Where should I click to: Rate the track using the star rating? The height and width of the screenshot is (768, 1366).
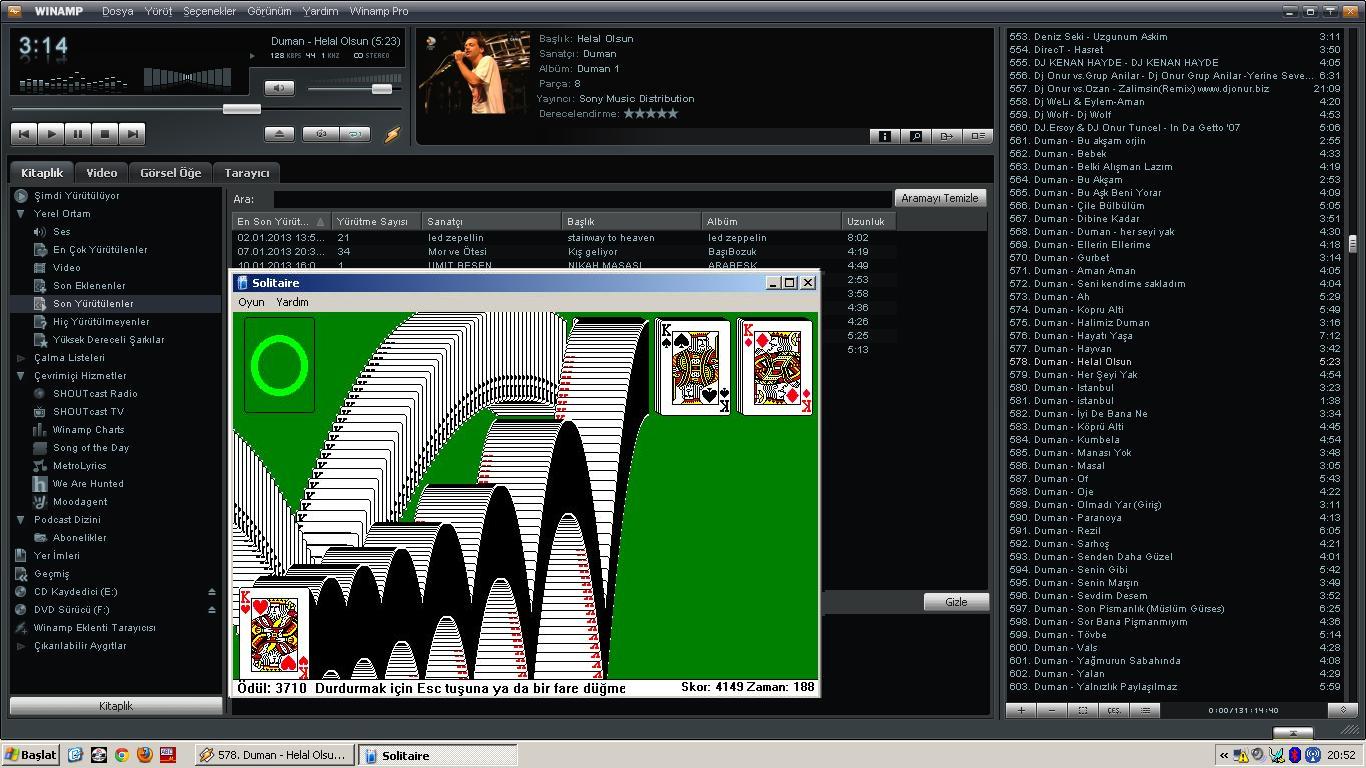651,113
